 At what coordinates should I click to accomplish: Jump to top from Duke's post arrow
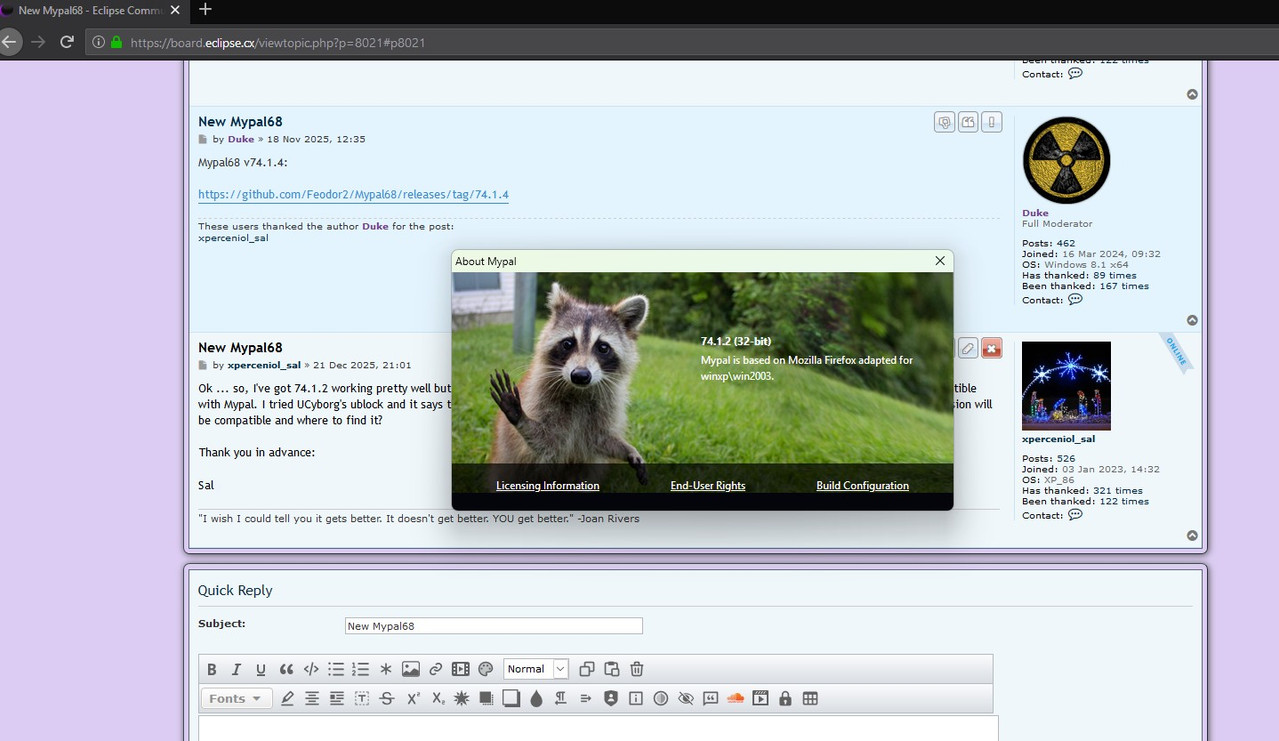pos(1192,320)
